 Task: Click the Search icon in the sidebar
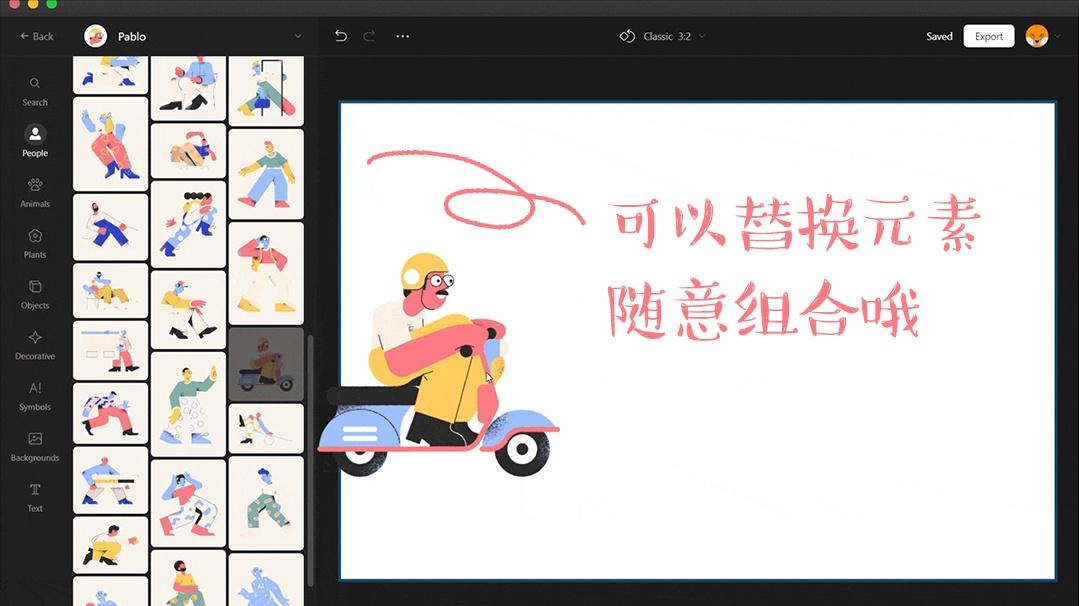34,90
